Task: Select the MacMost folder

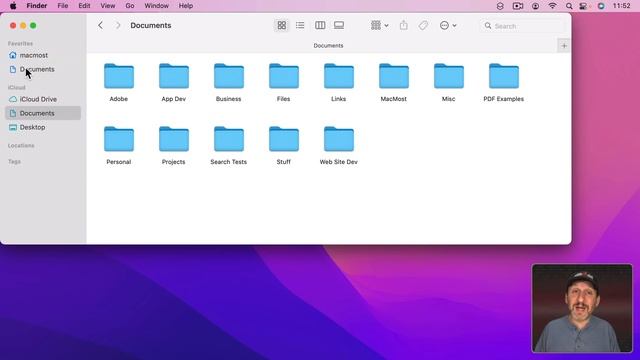Action: pos(393,82)
